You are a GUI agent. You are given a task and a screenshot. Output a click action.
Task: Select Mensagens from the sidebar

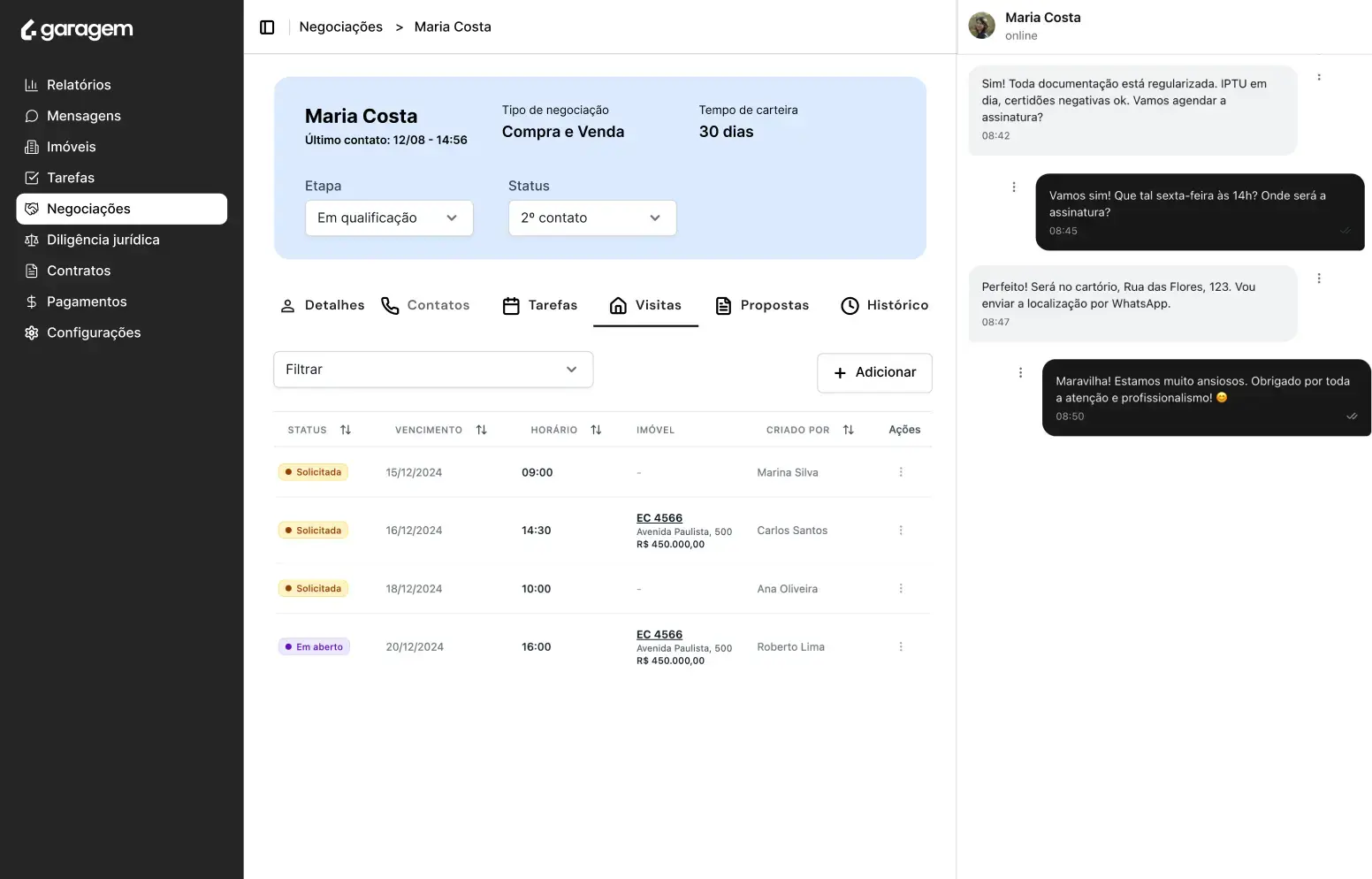pos(84,115)
